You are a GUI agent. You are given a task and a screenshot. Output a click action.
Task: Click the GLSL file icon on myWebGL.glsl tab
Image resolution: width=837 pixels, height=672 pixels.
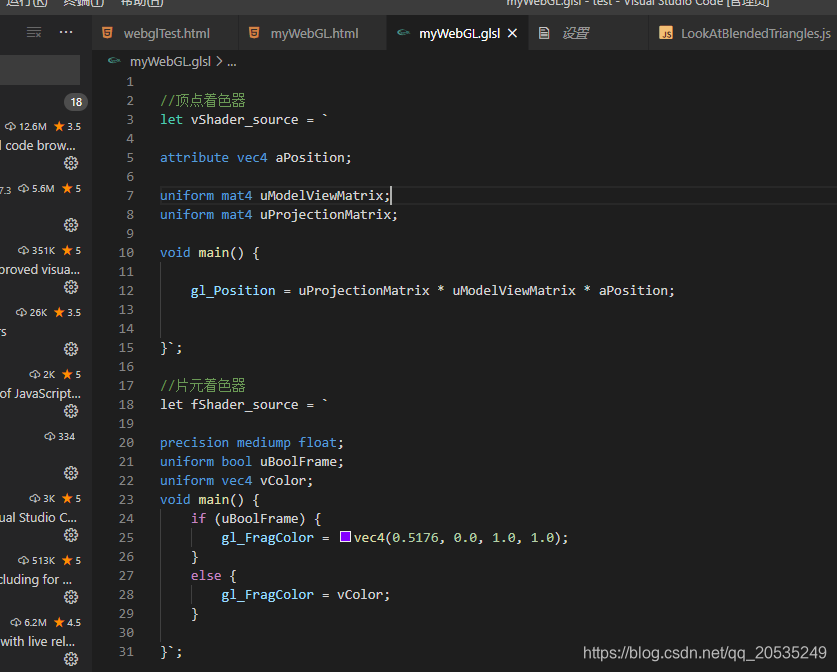pos(402,32)
